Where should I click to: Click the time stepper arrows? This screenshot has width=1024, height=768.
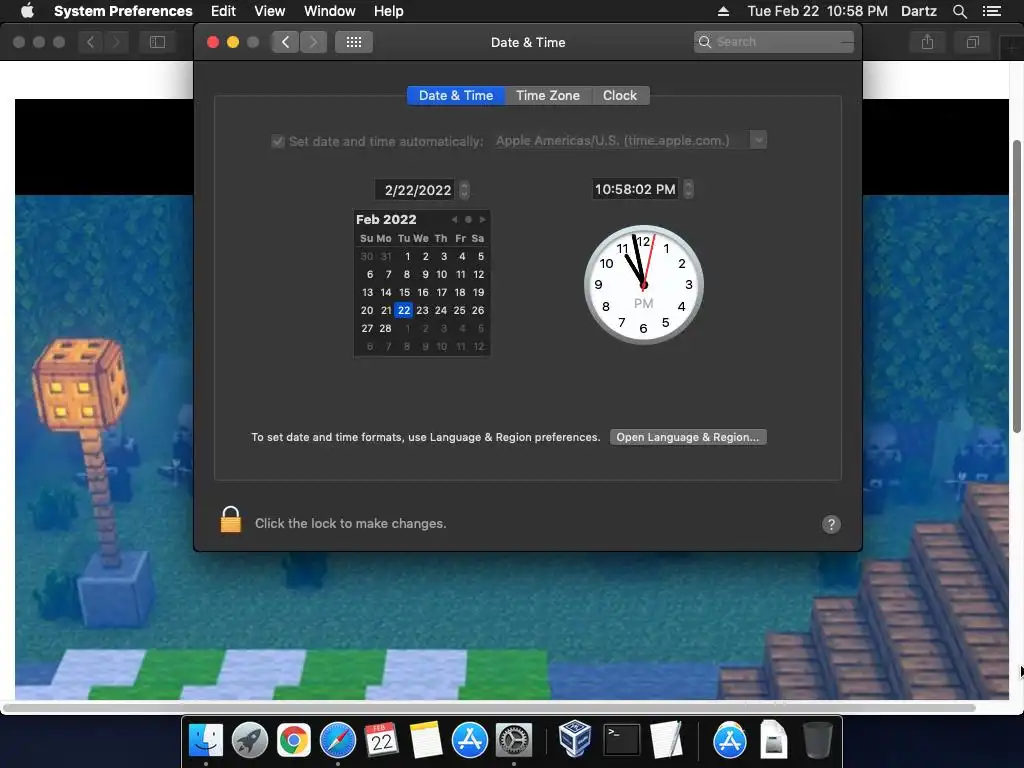point(688,189)
